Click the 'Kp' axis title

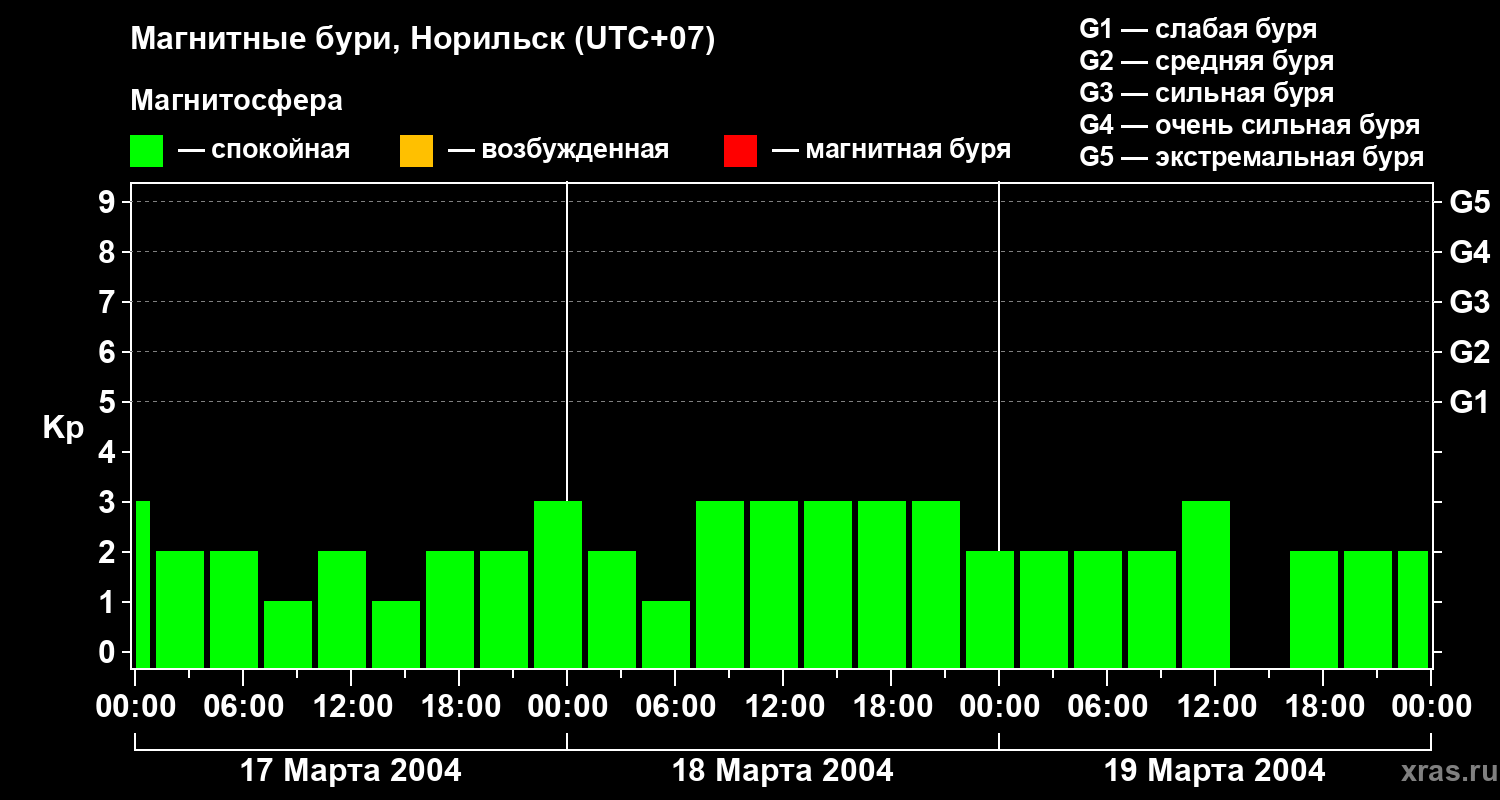coord(63,428)
